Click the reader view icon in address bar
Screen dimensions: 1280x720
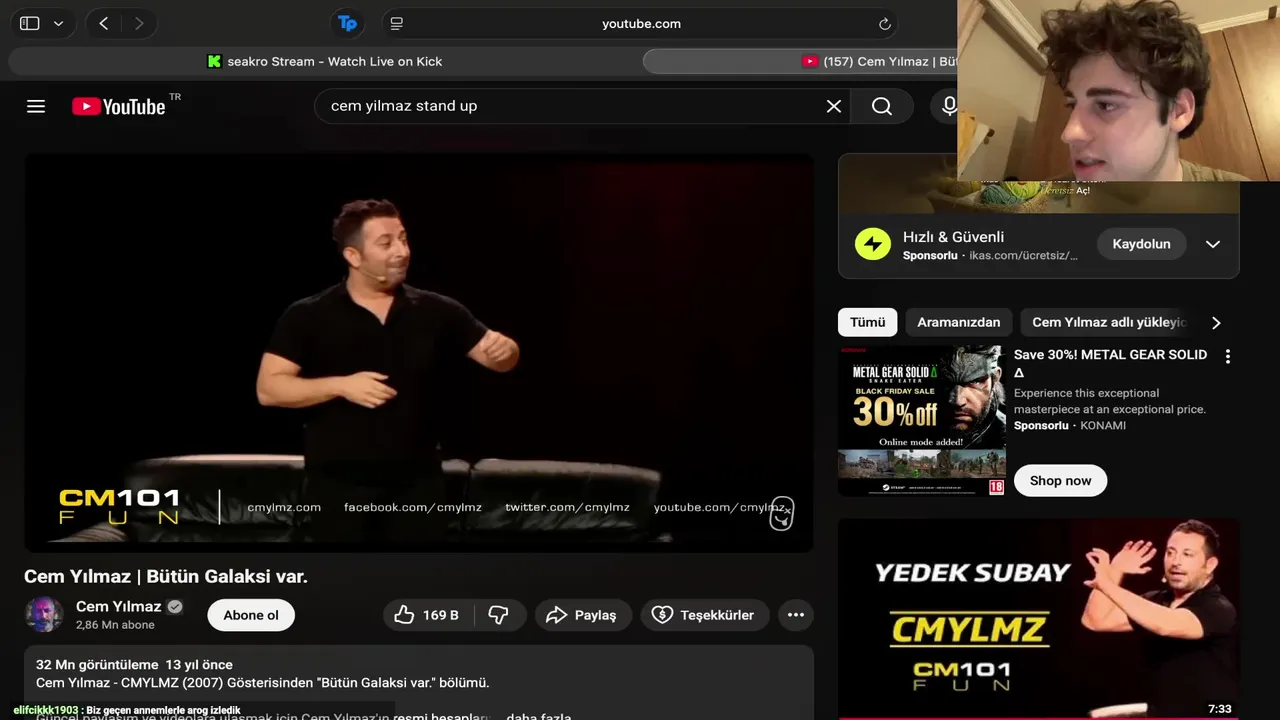pyautogui.click(x=397, y=23)
